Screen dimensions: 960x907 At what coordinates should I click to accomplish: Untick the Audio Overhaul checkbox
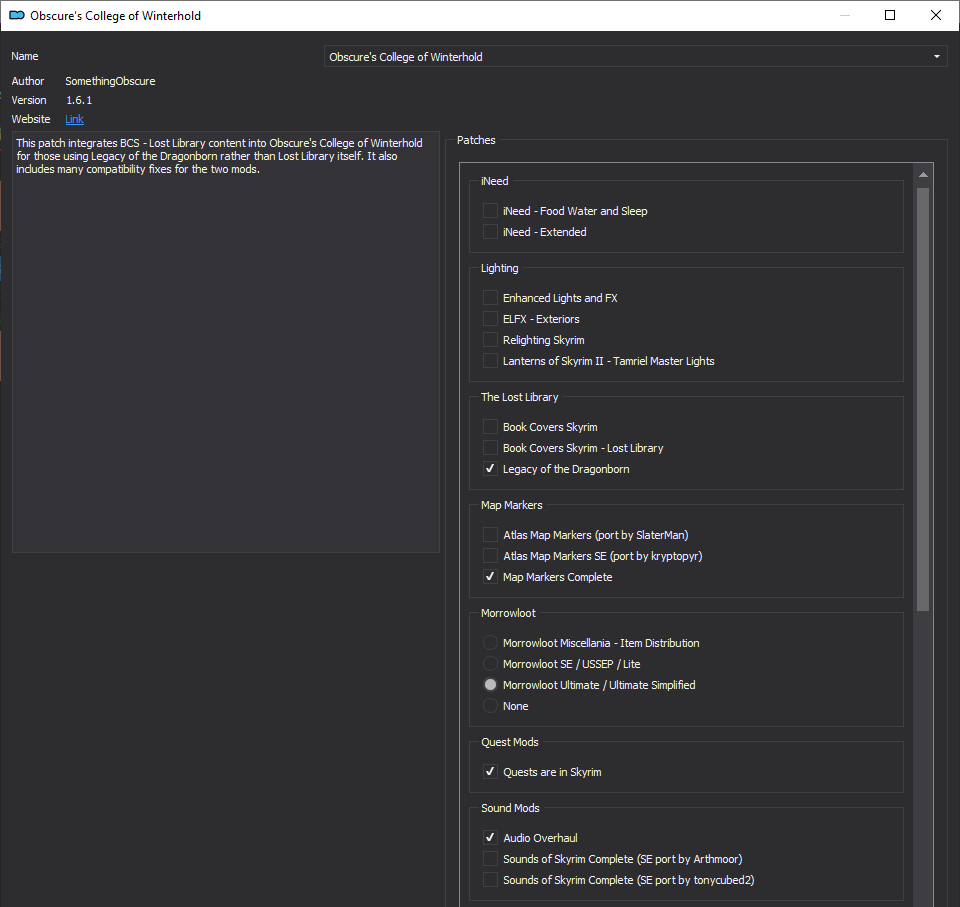click(x=490, y=837)
